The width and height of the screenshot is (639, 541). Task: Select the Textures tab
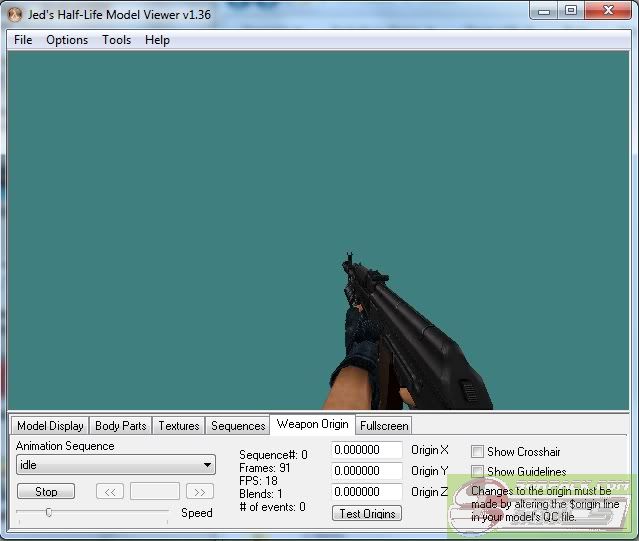pos(179,426)
